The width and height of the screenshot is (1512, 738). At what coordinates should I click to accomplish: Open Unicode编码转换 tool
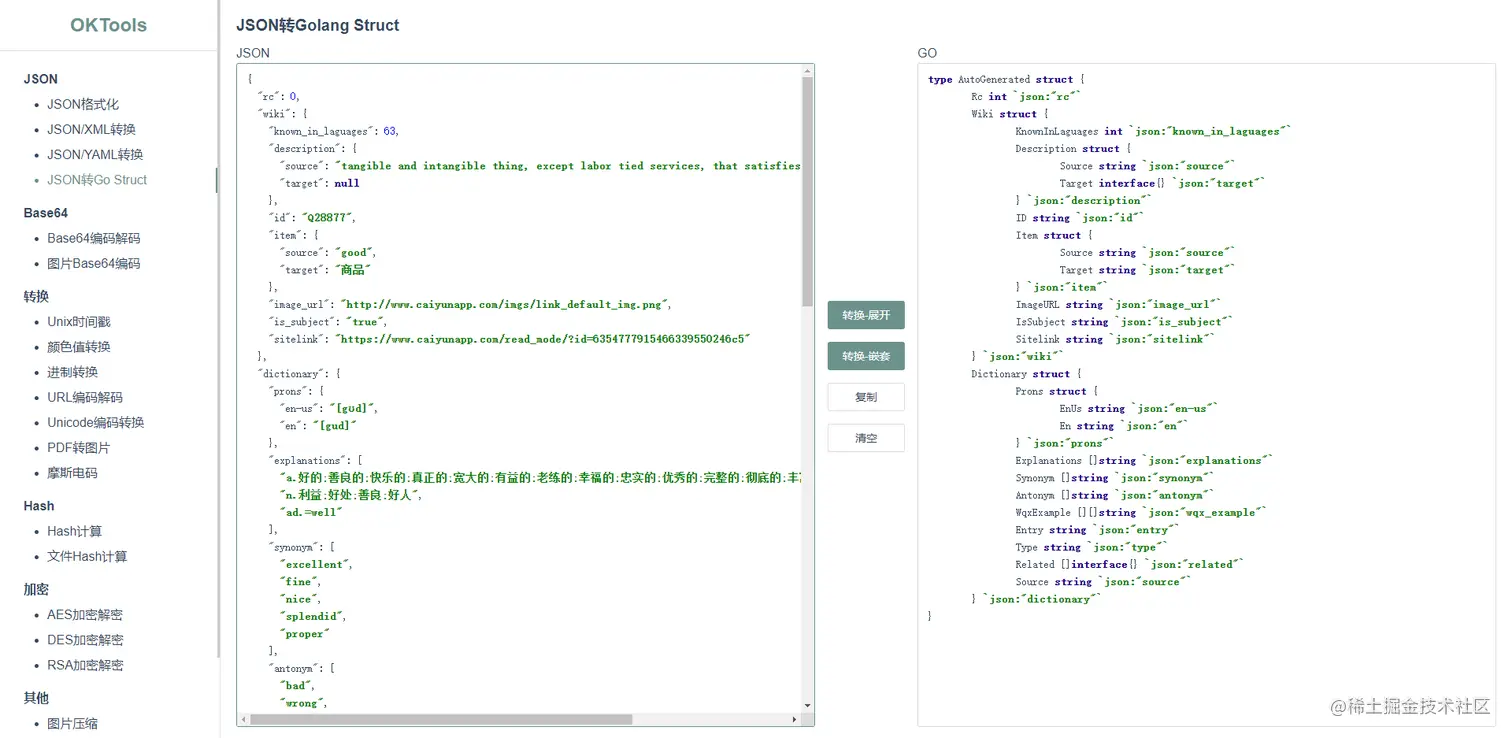pyautogui.click(x=96, y=422)
